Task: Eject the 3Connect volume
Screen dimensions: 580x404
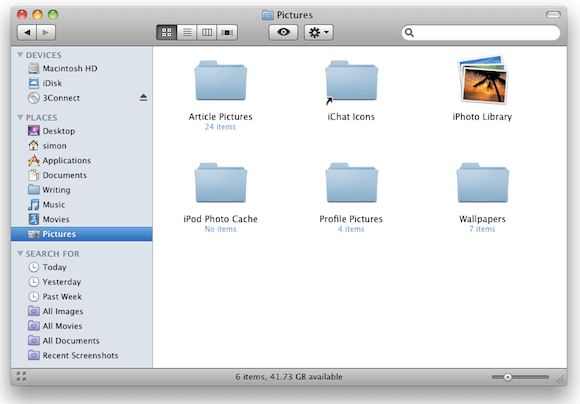Action: point(144,98)
